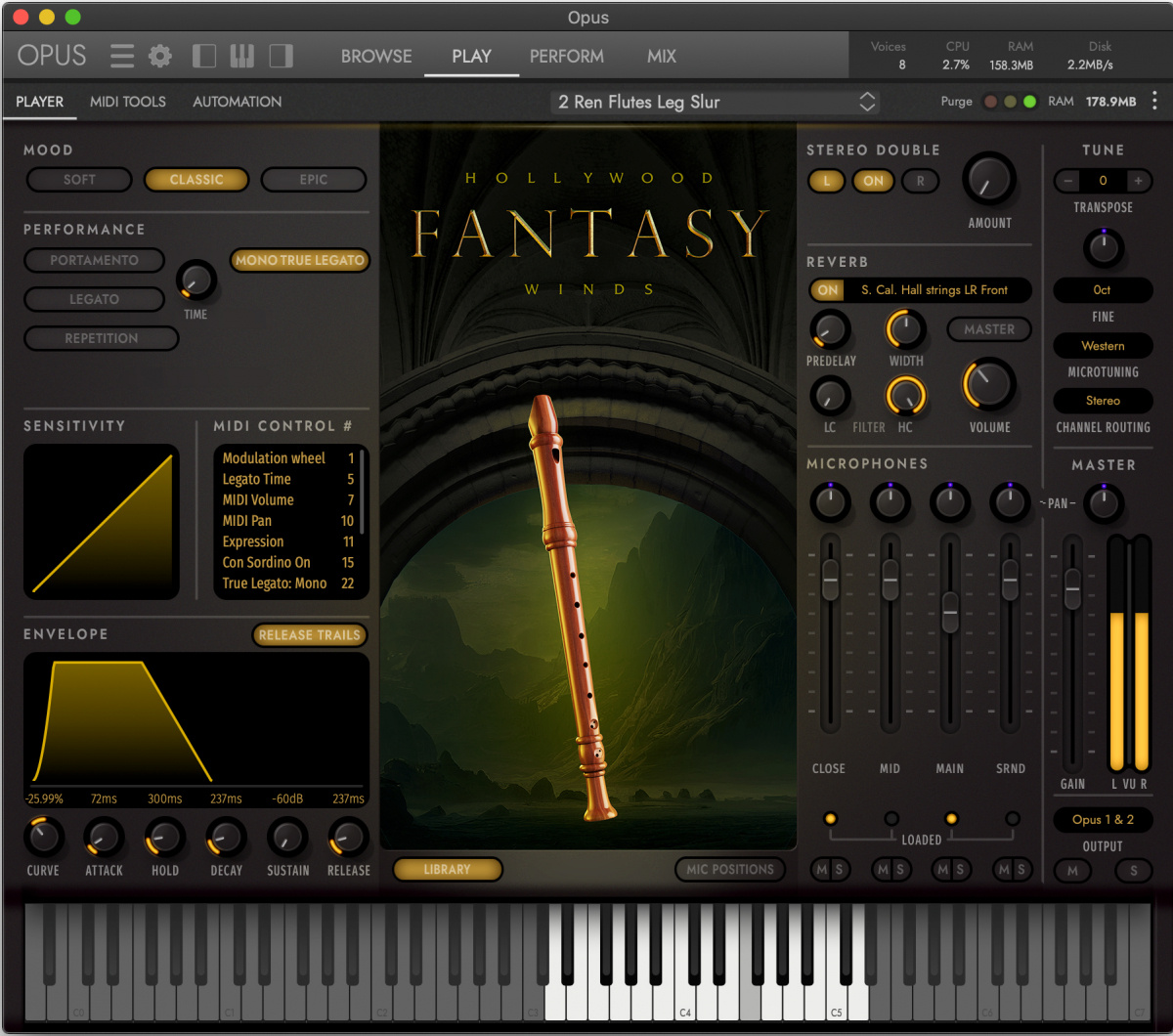Image resolution: width=1173 pixels, height=1036 pixels.
Task: Turn off the Reverb ON toggle
Action: [x=826, y=290]
